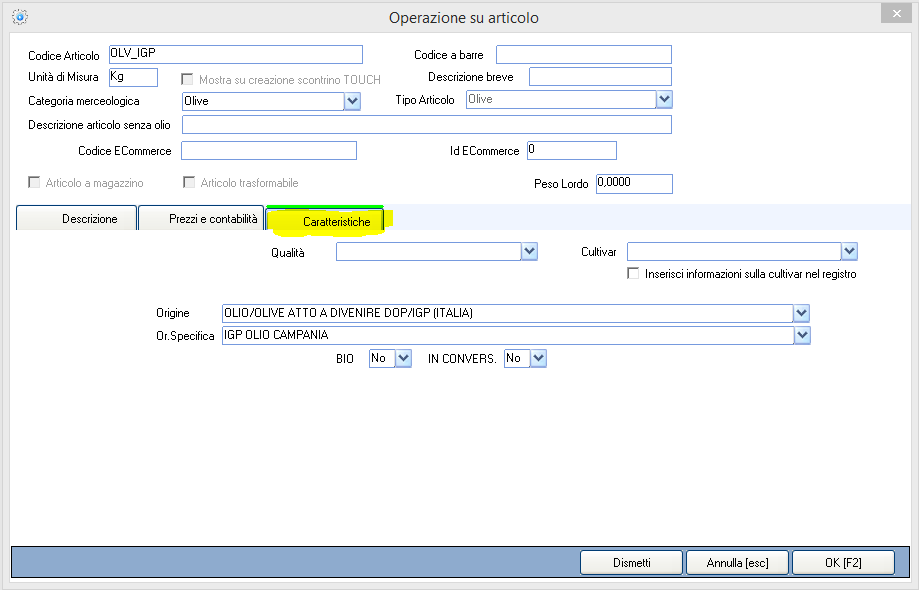Screen dimensions: 919x590
Task: Click the Dismetti button
Action: [x=631, y=562]
